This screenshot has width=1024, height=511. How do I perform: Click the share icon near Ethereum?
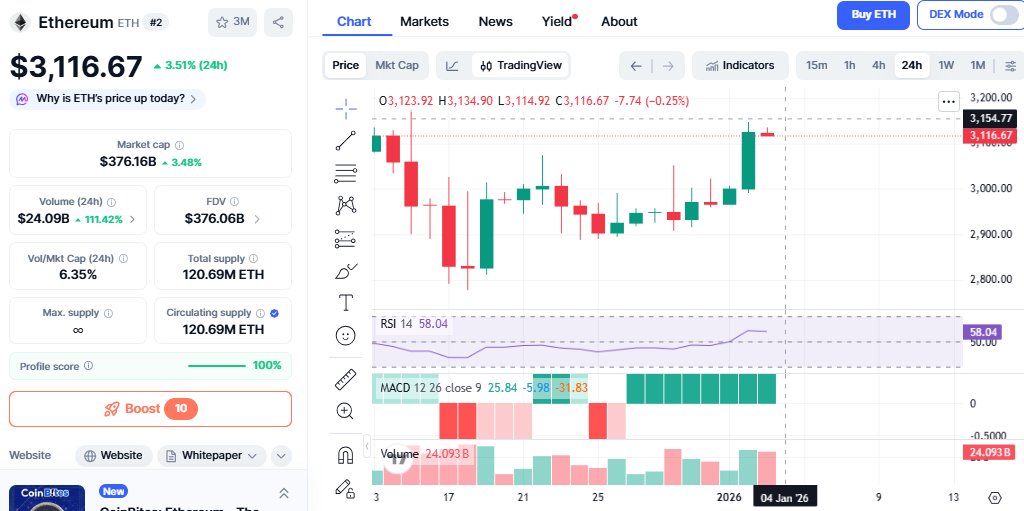278,21
